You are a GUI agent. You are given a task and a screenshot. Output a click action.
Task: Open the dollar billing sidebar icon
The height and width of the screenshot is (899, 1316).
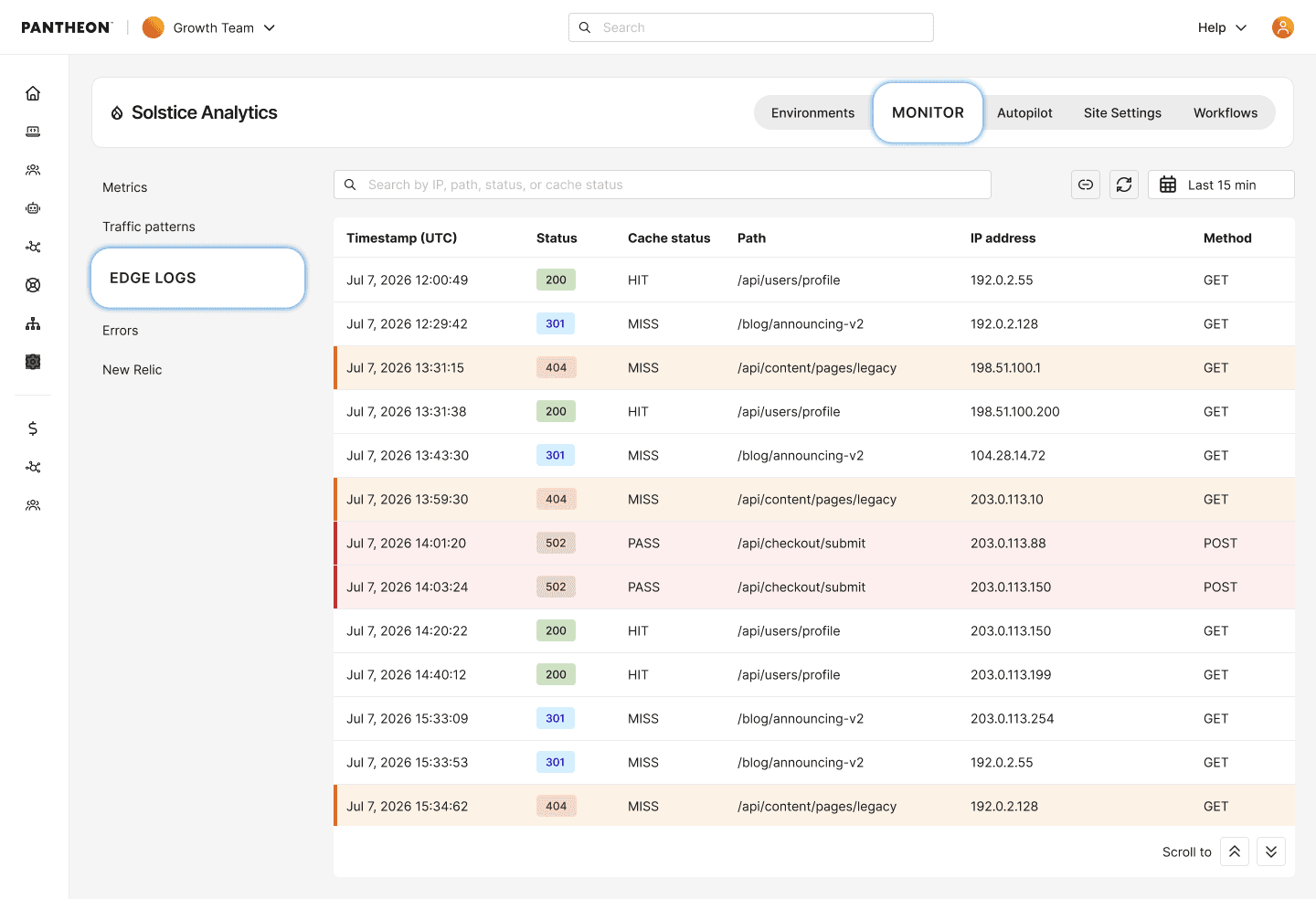point(33,428)
